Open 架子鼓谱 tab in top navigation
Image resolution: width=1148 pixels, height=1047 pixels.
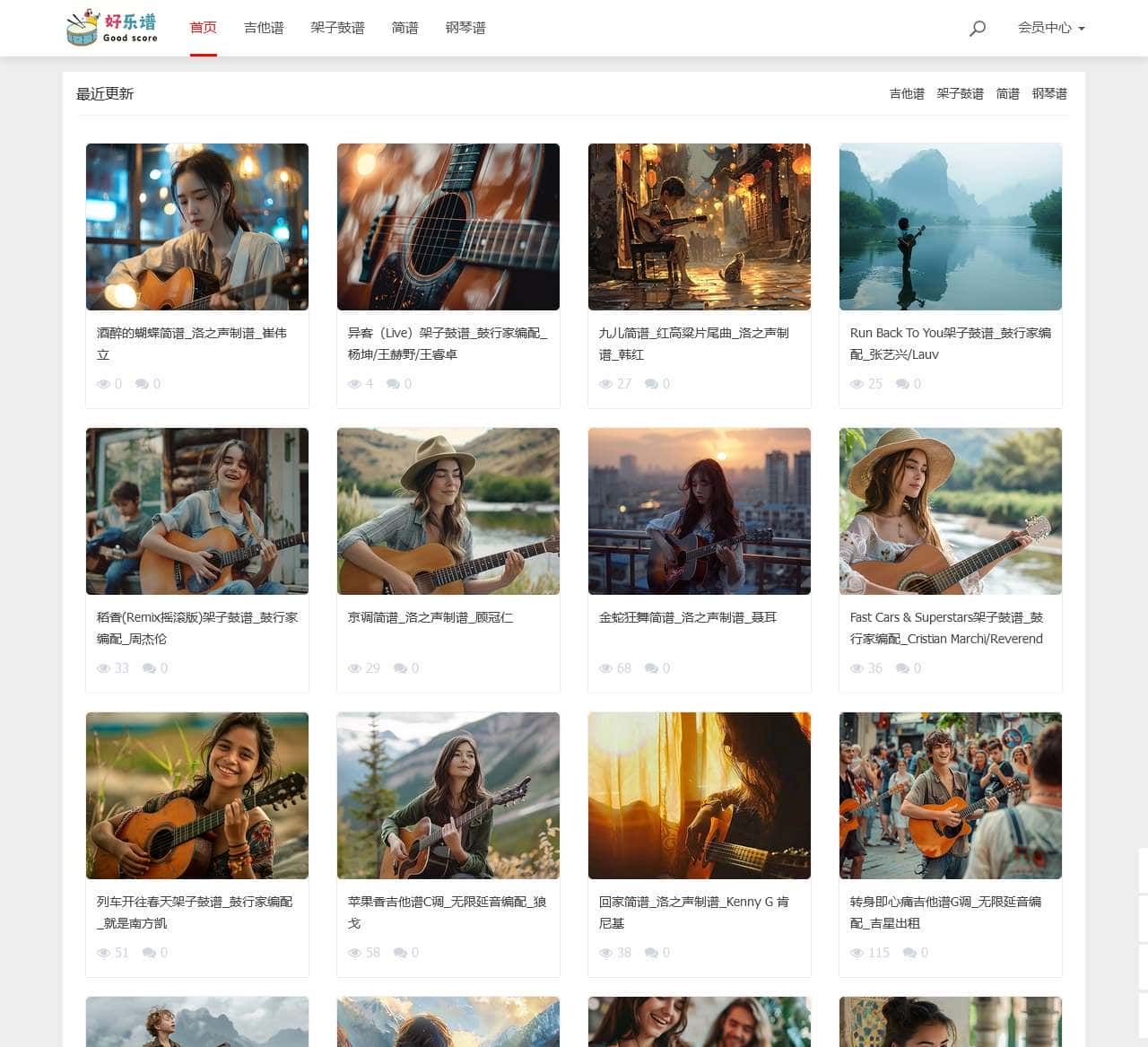pyautogui.click(x=337, y=28)
